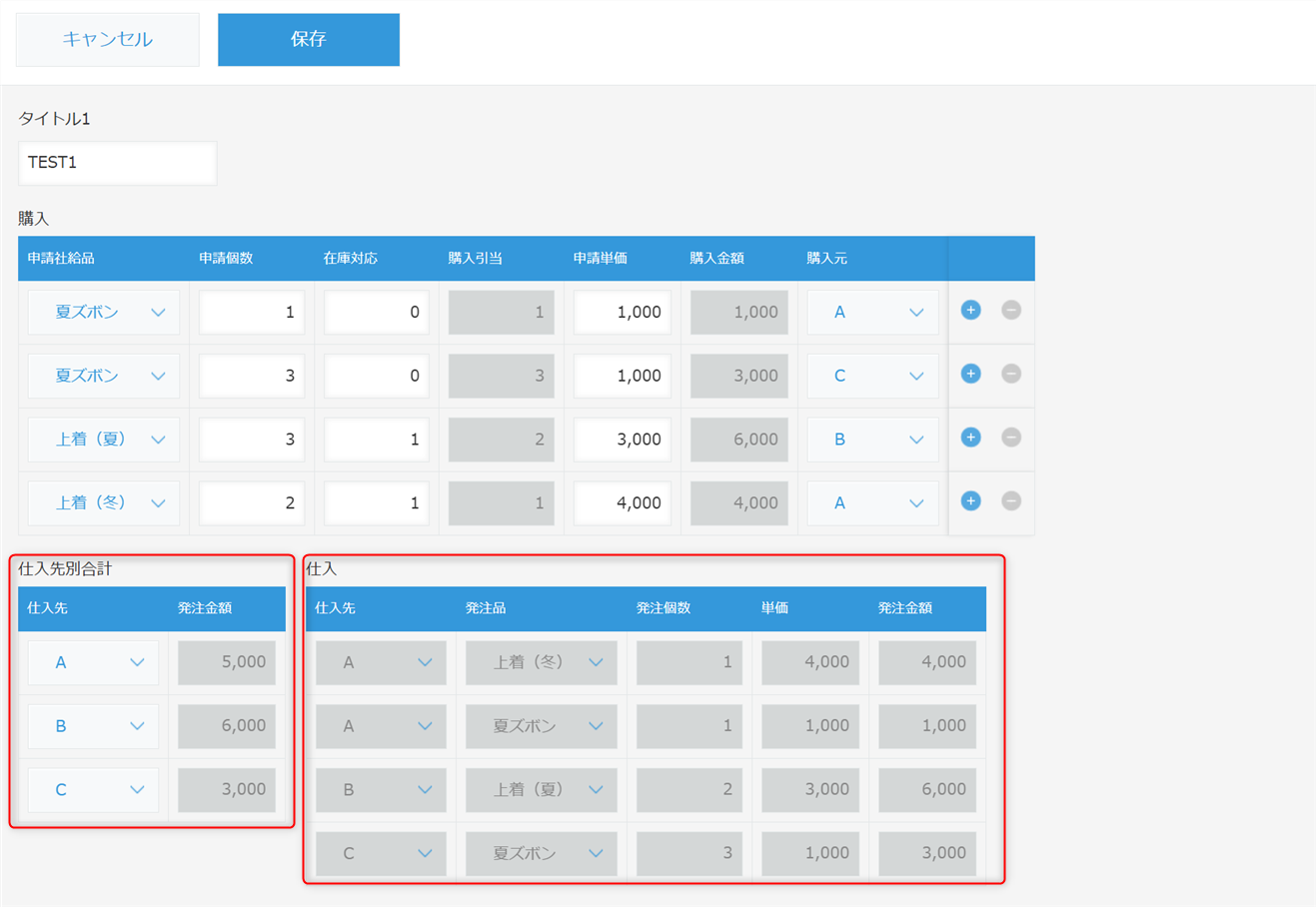The width and height of the screenshot is (1316, 907).
Task: Remove the 上着（冬） purchase row
Action: [x=1011, y=501]
